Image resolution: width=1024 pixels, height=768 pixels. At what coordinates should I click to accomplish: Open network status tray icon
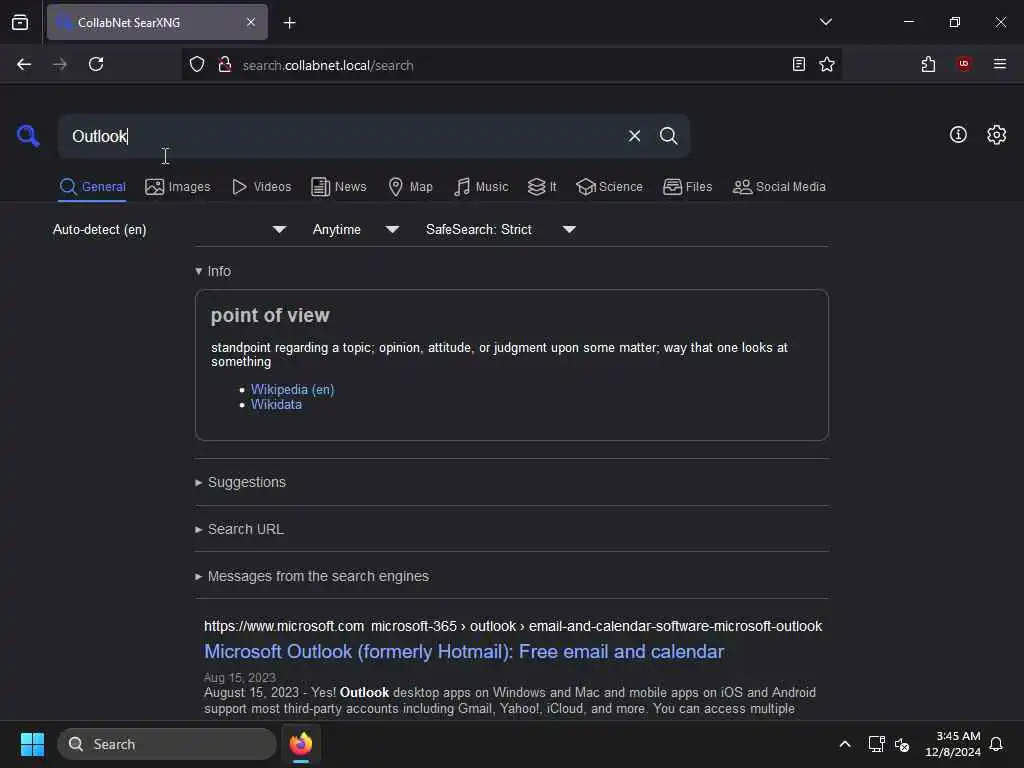point(876,744)
